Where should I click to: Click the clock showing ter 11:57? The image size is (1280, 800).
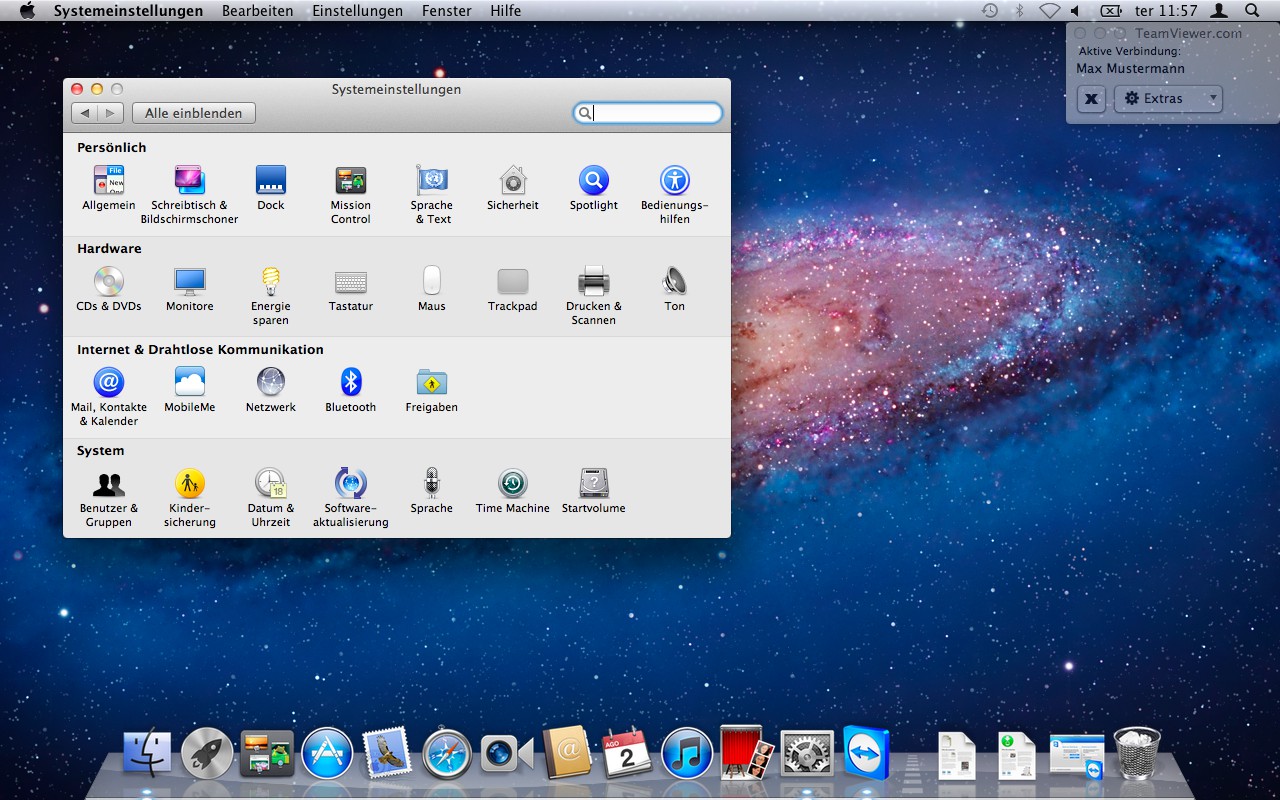click(1166, 11)
